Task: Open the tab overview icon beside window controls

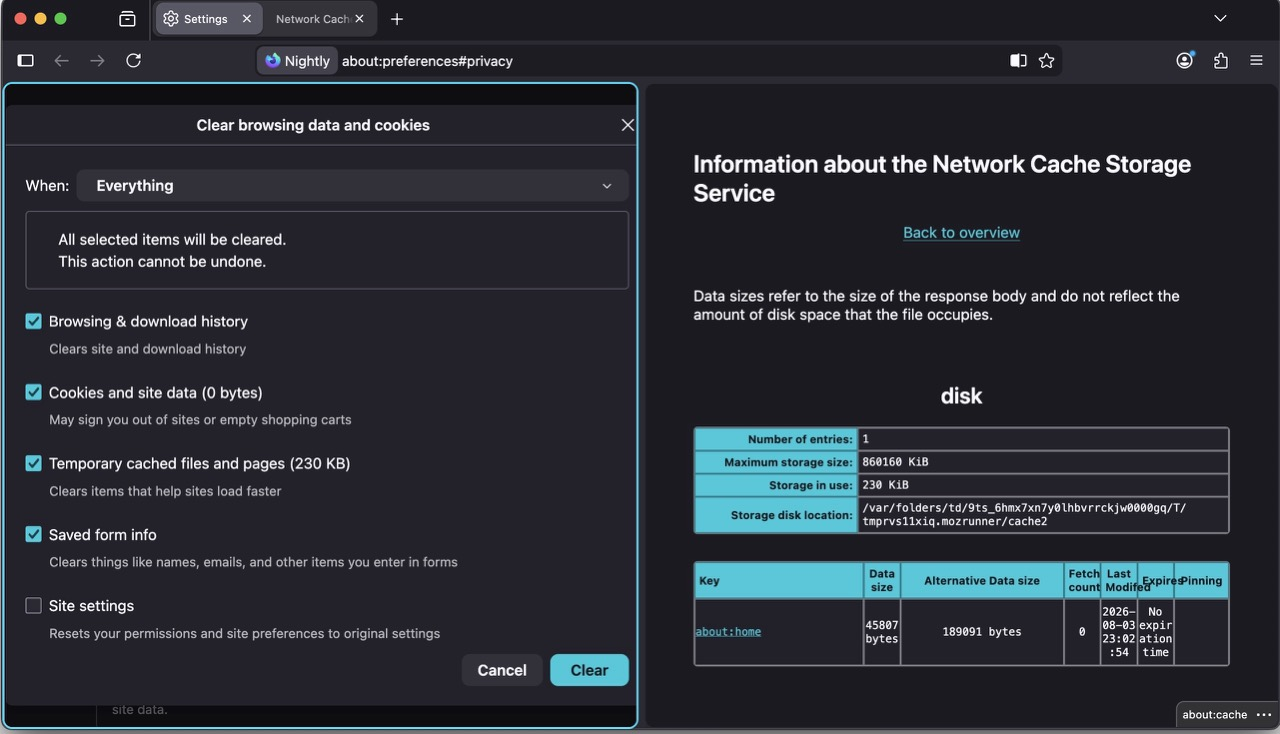Action: [127, 19]
